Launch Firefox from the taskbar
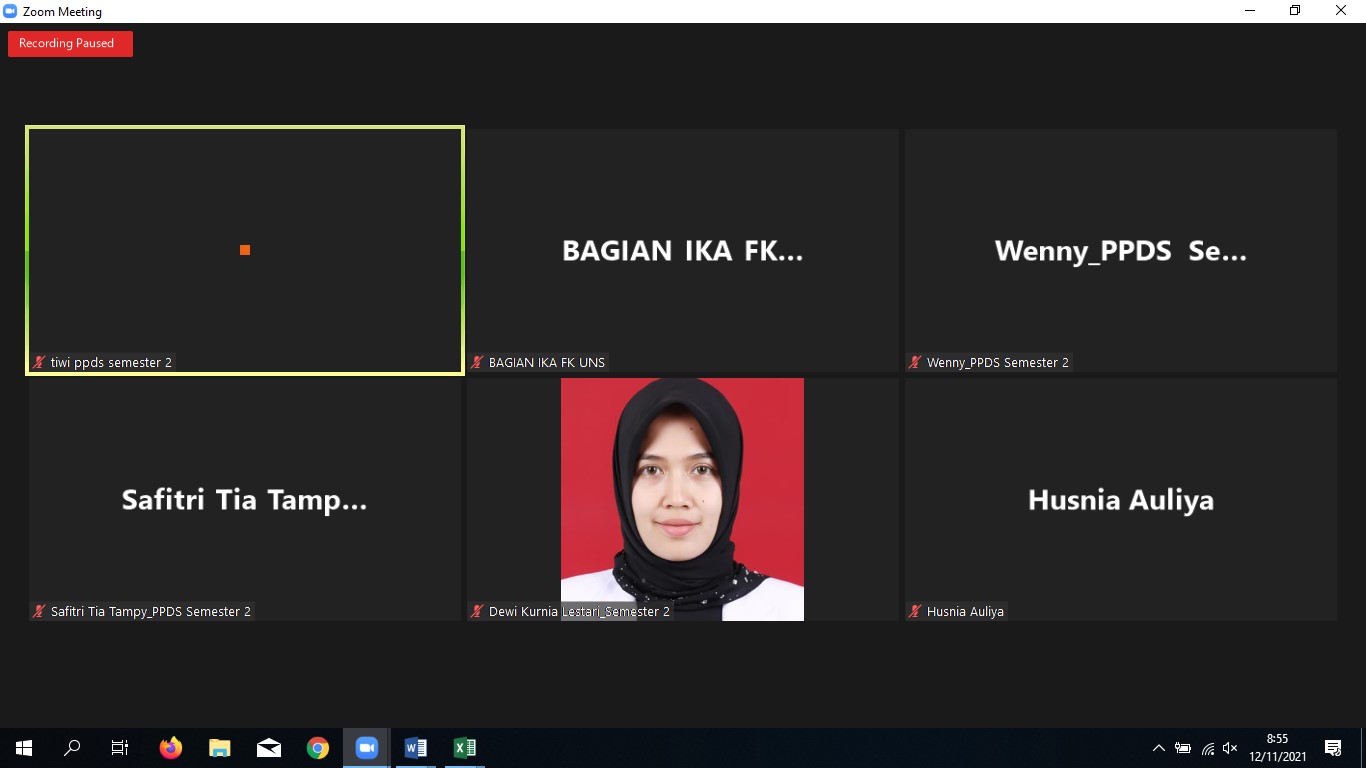 pos(171,748)
